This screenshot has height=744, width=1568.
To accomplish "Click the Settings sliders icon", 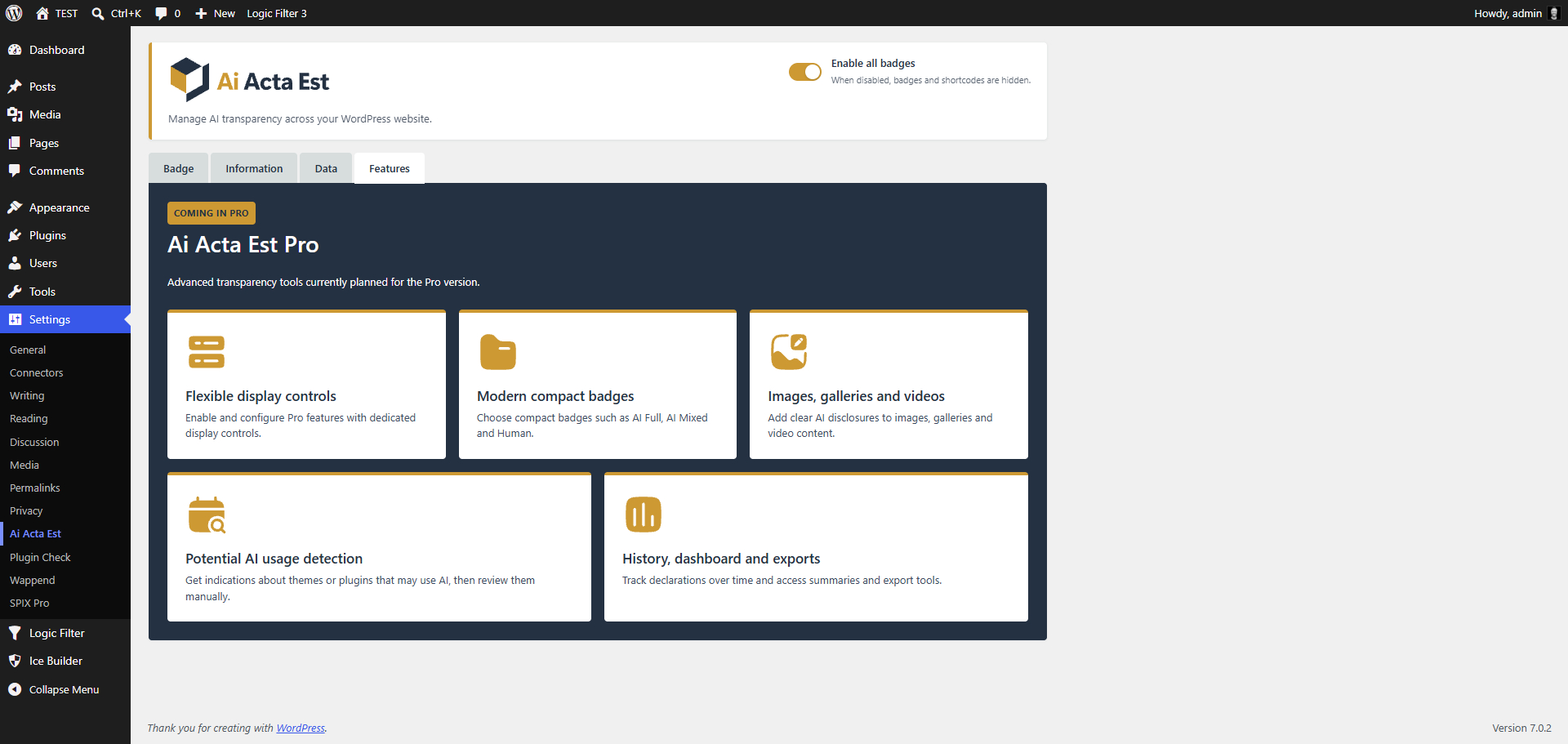I will pos(15,319).
